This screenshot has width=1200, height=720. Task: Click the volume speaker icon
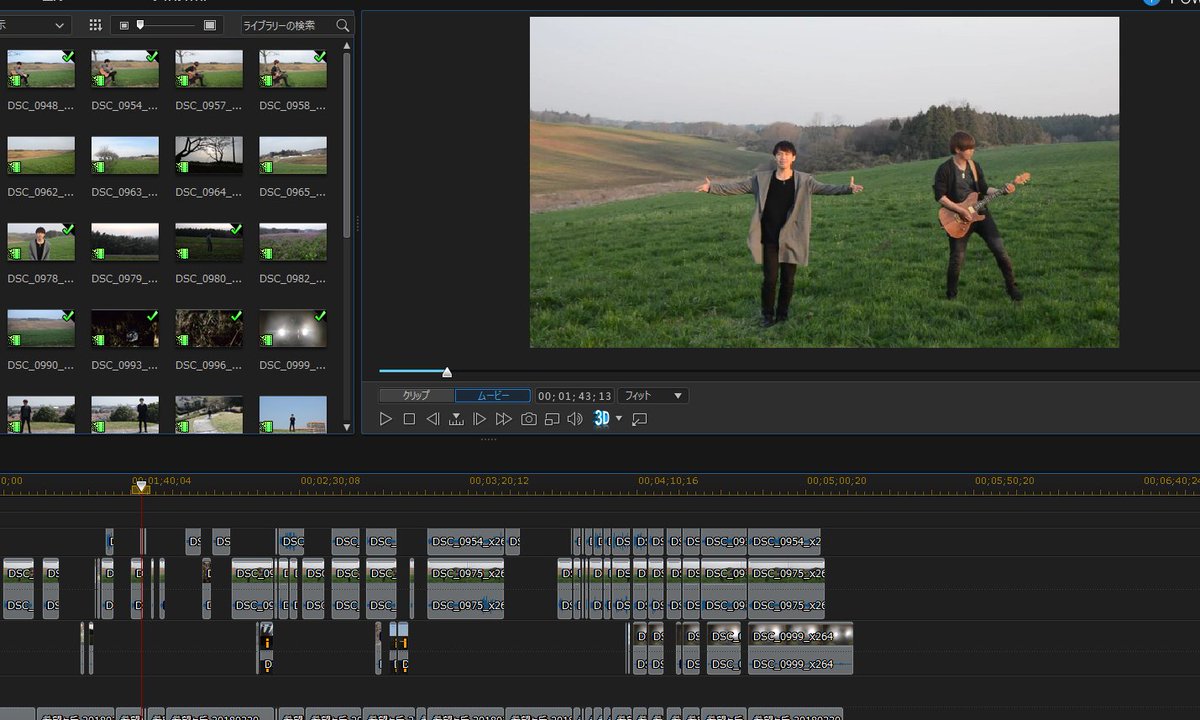click(x=574, y=419)
